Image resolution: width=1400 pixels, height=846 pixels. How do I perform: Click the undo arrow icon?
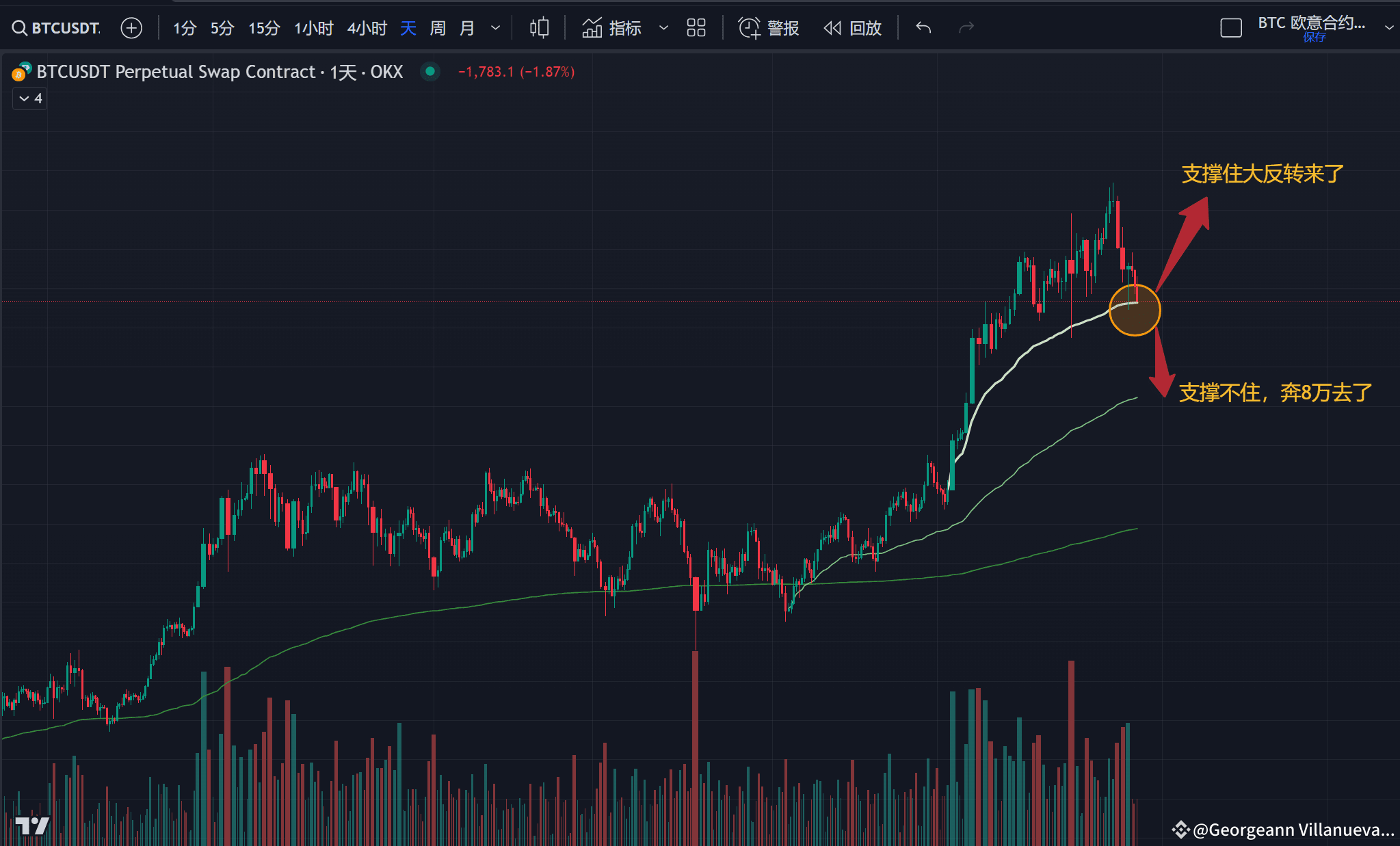click(923, 28)
